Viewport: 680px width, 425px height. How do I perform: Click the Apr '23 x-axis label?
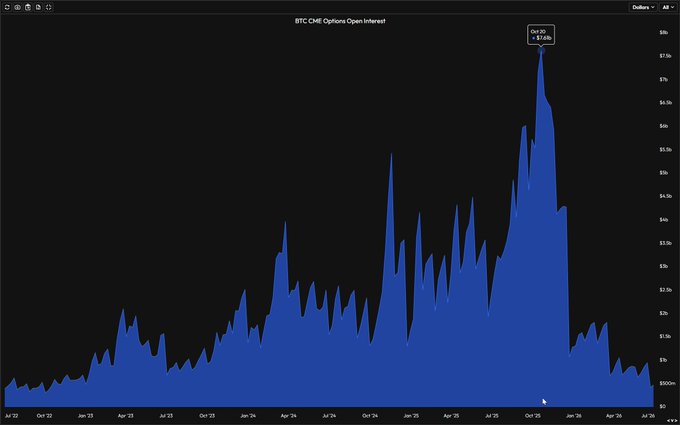coord(126,416)
